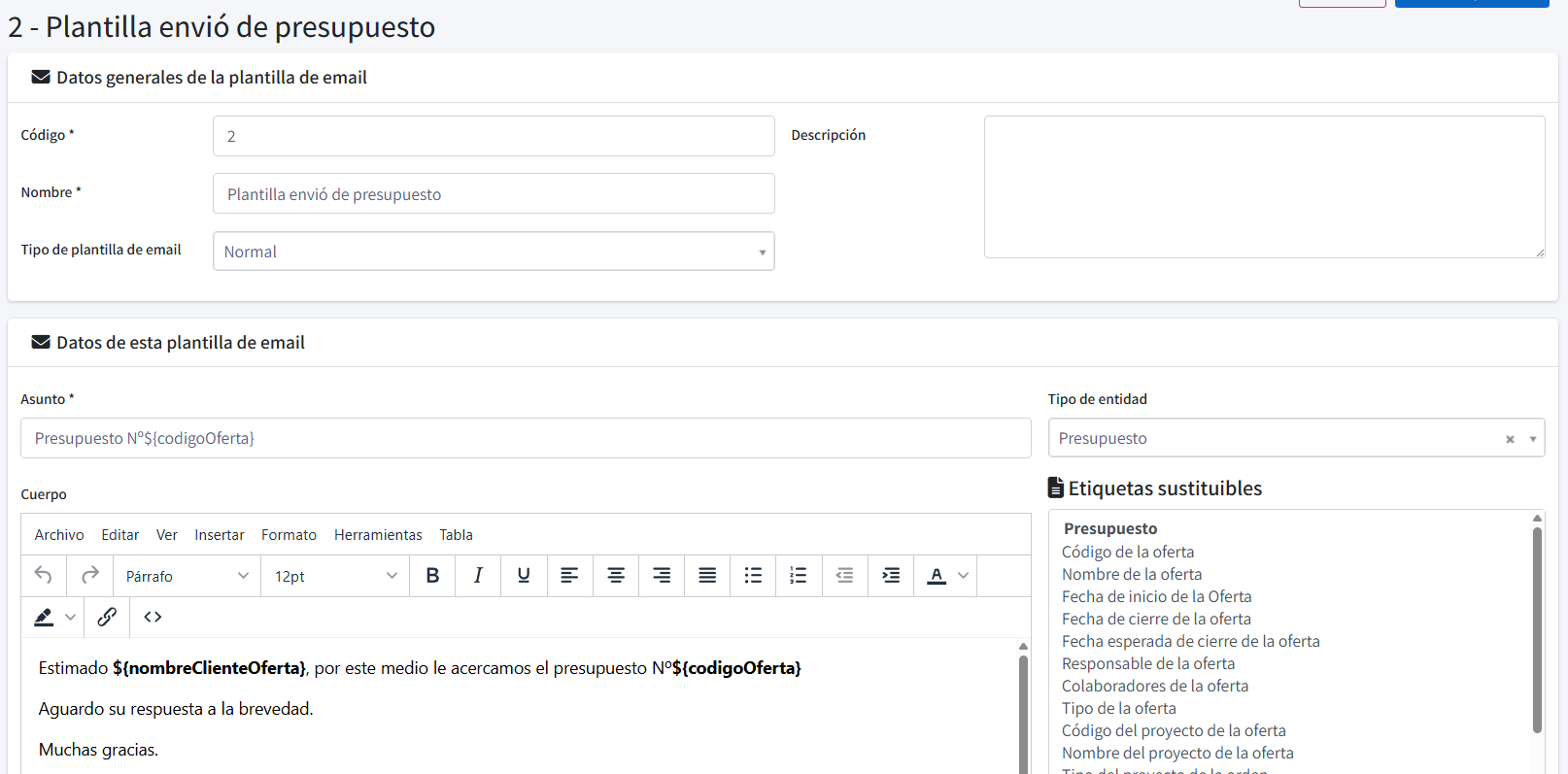Select Fecha de inicio de la Oferta tag
The image size is (1568, 774).
1156,596
